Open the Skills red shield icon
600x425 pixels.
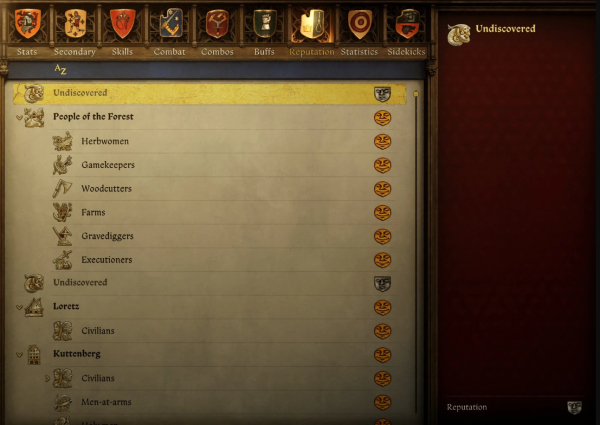(122, 23)
